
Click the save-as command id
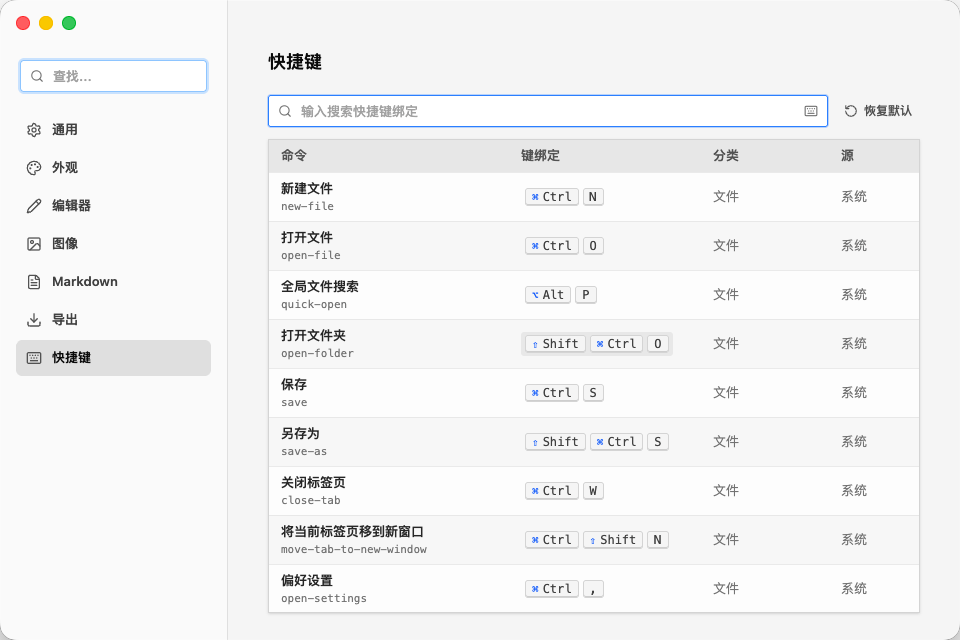304,451
